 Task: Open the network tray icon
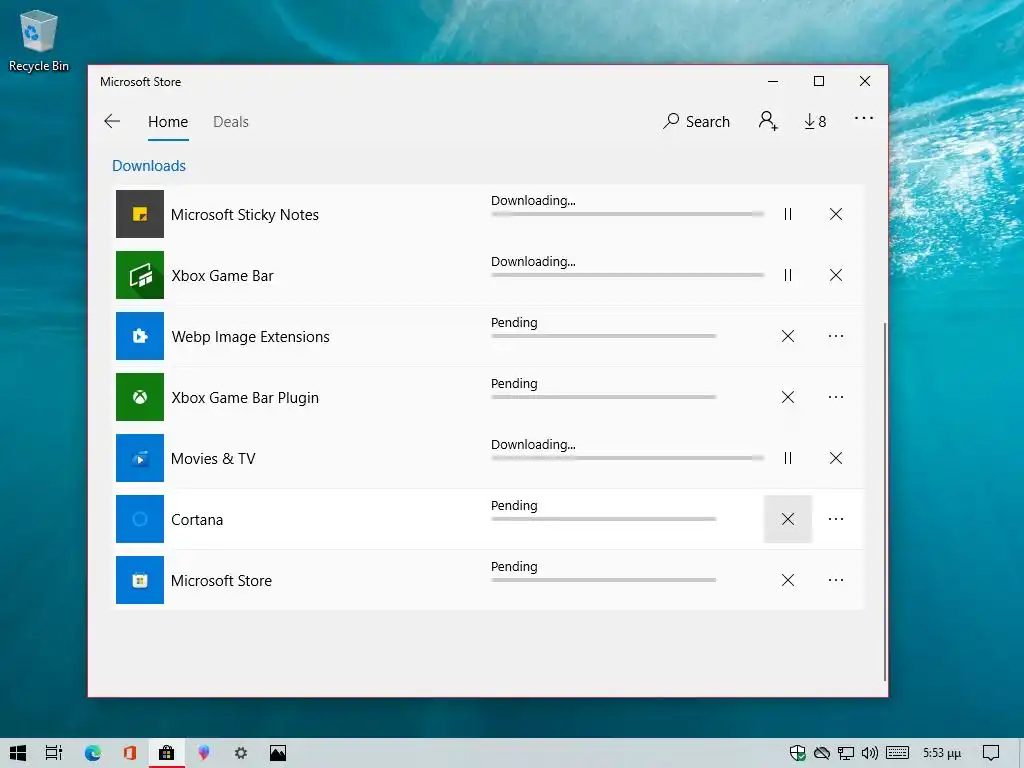[x=845, y=753]
